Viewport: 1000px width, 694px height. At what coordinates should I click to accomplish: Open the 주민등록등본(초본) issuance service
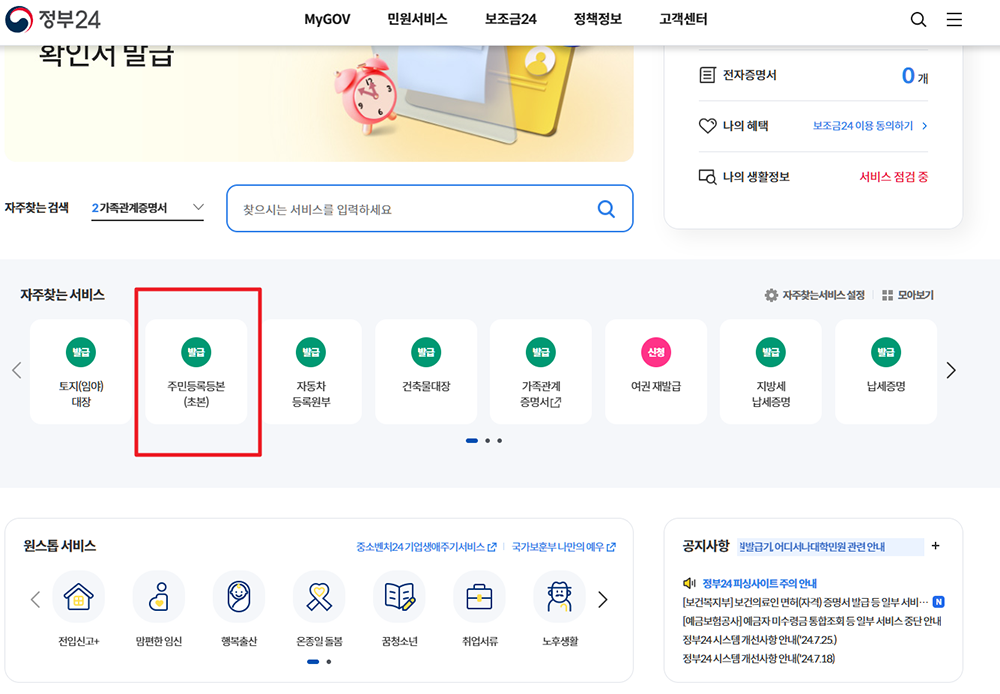point(196,371)
